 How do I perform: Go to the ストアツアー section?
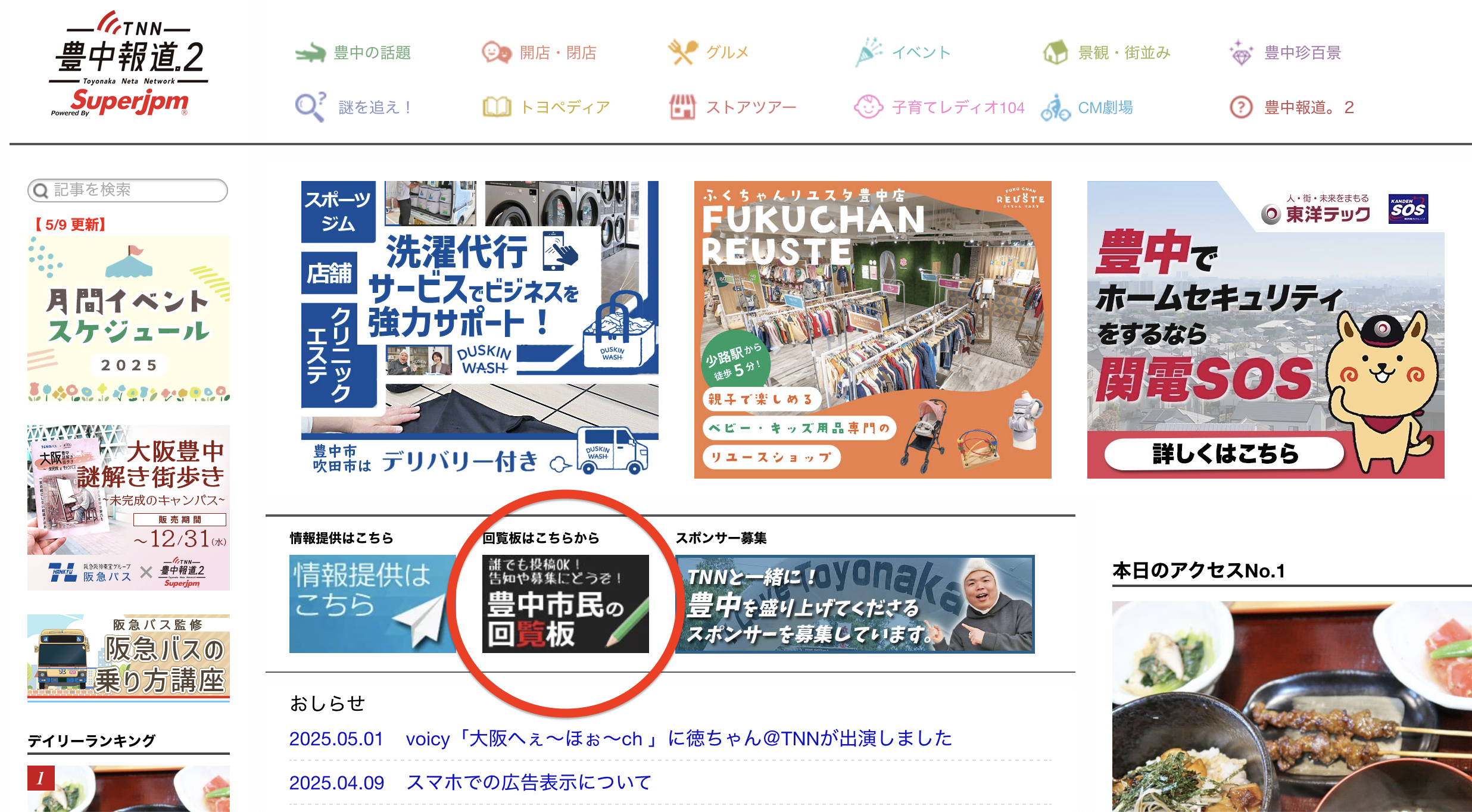point(751,107)
